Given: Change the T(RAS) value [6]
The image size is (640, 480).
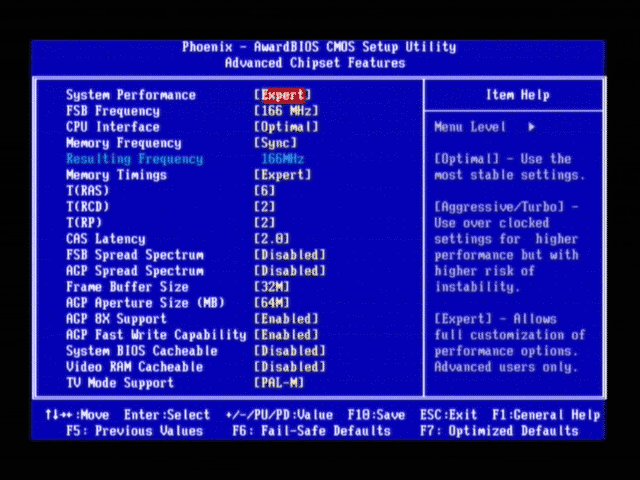Looking at the screenshot, I should [264, 191].
